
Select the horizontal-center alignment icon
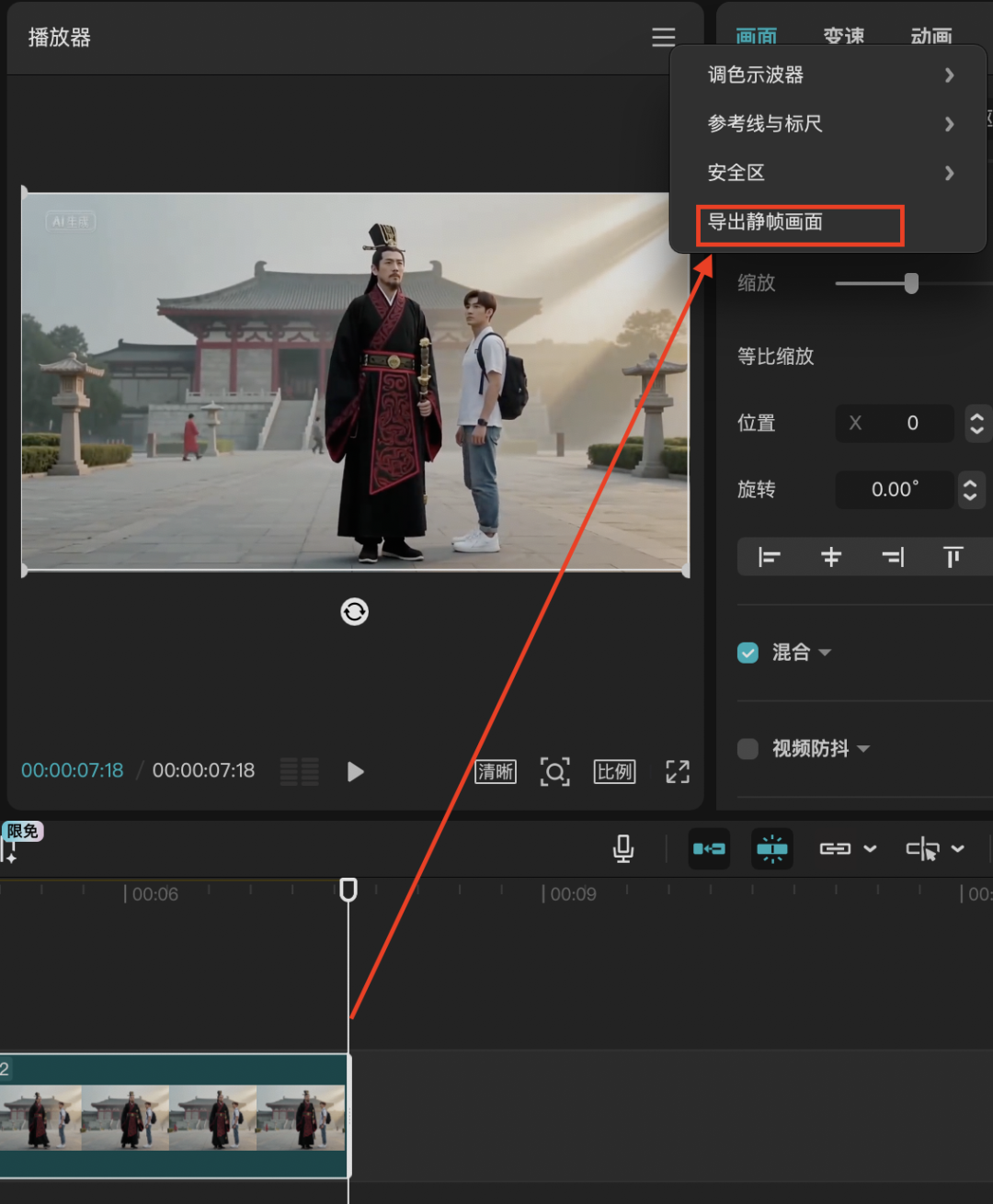[830, 556]
